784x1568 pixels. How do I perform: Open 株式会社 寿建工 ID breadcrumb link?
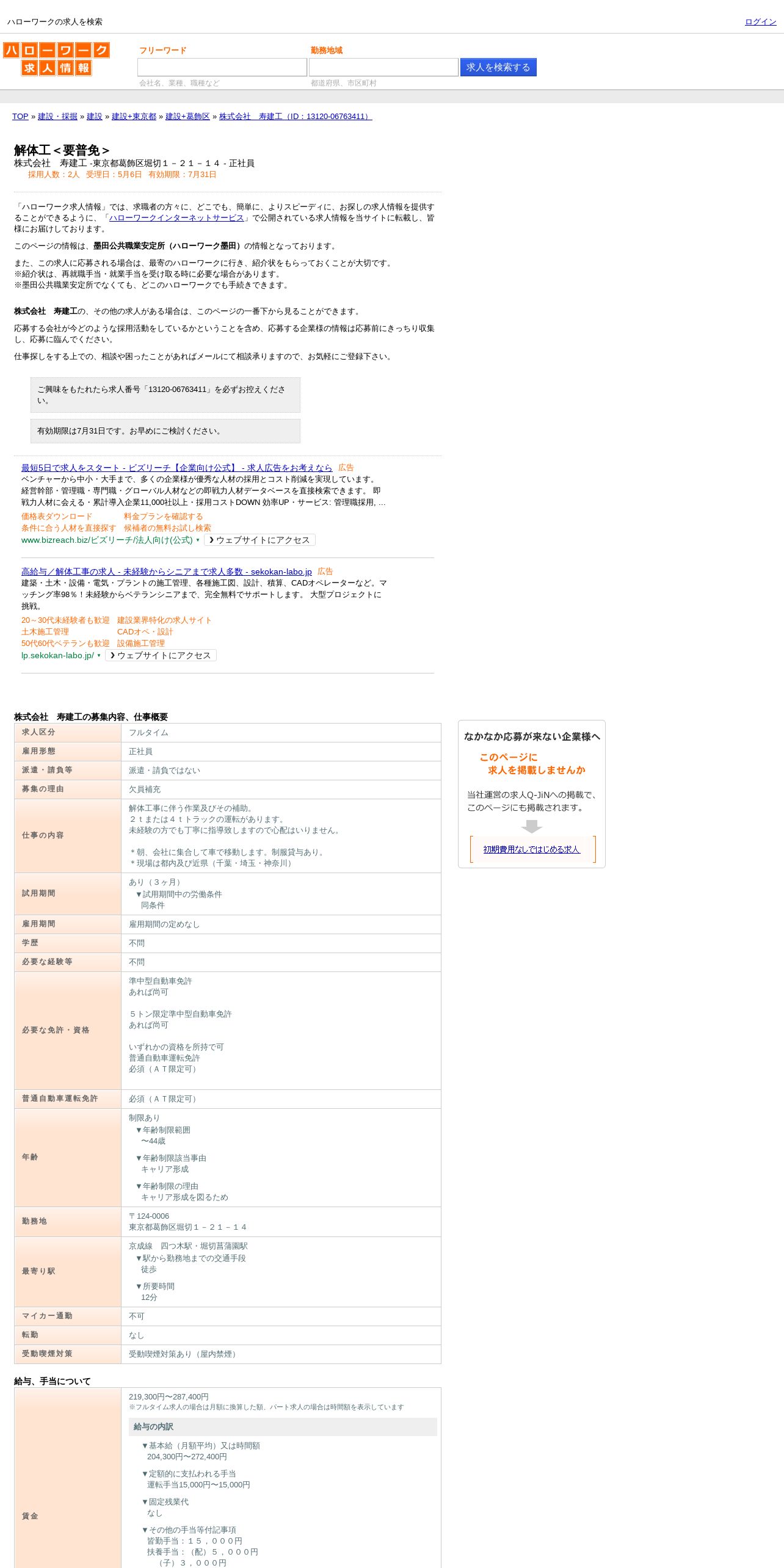click(296, 117)
